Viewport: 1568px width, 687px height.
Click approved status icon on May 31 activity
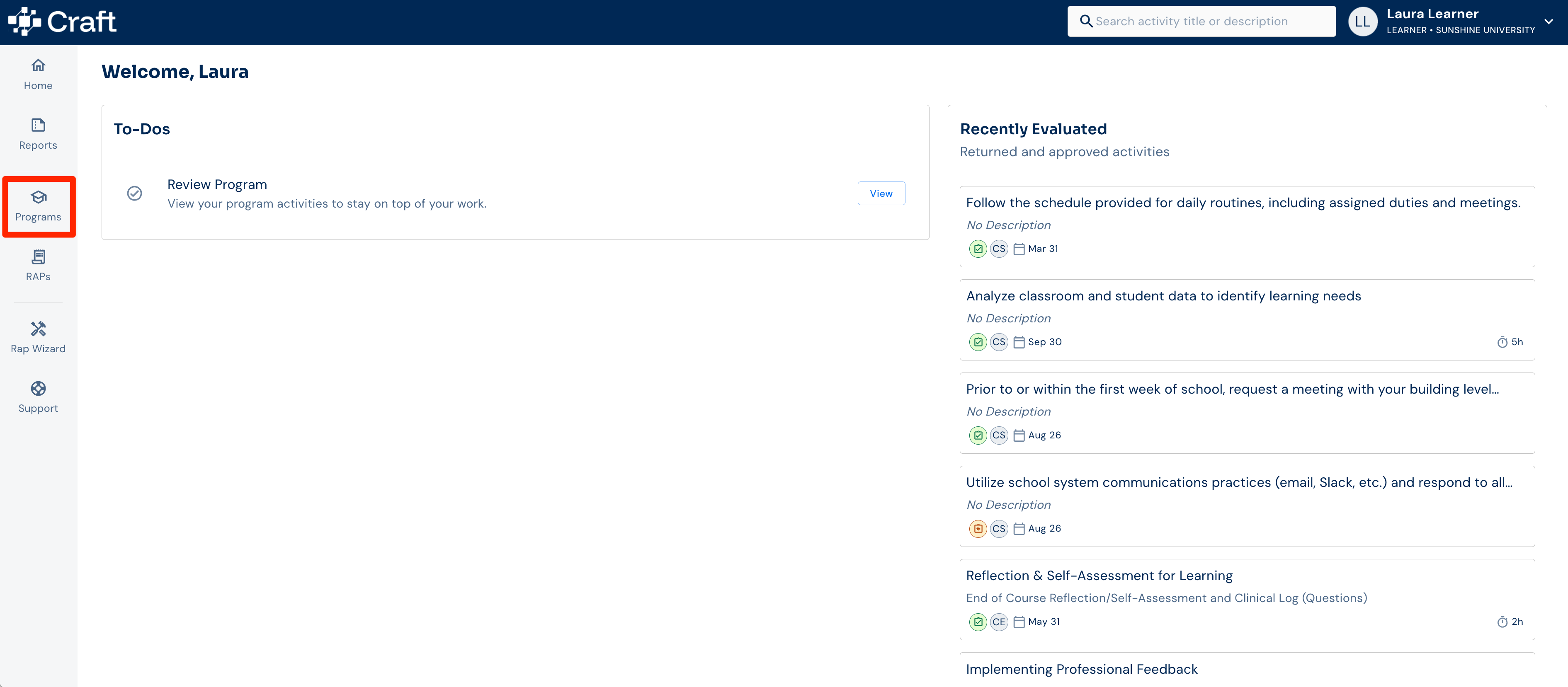(978, 622)
